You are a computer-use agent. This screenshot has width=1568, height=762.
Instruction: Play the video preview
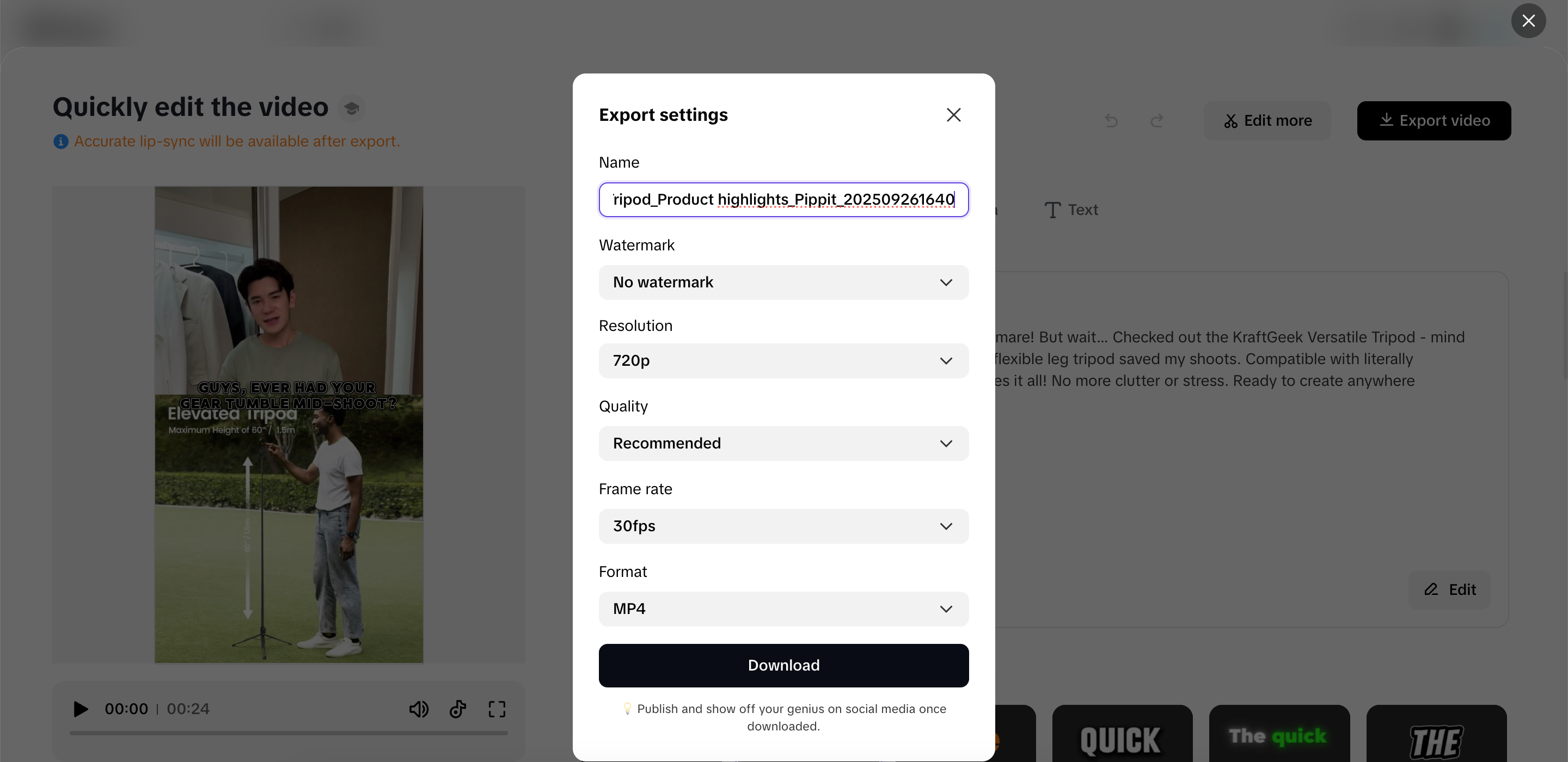(81, 709)
